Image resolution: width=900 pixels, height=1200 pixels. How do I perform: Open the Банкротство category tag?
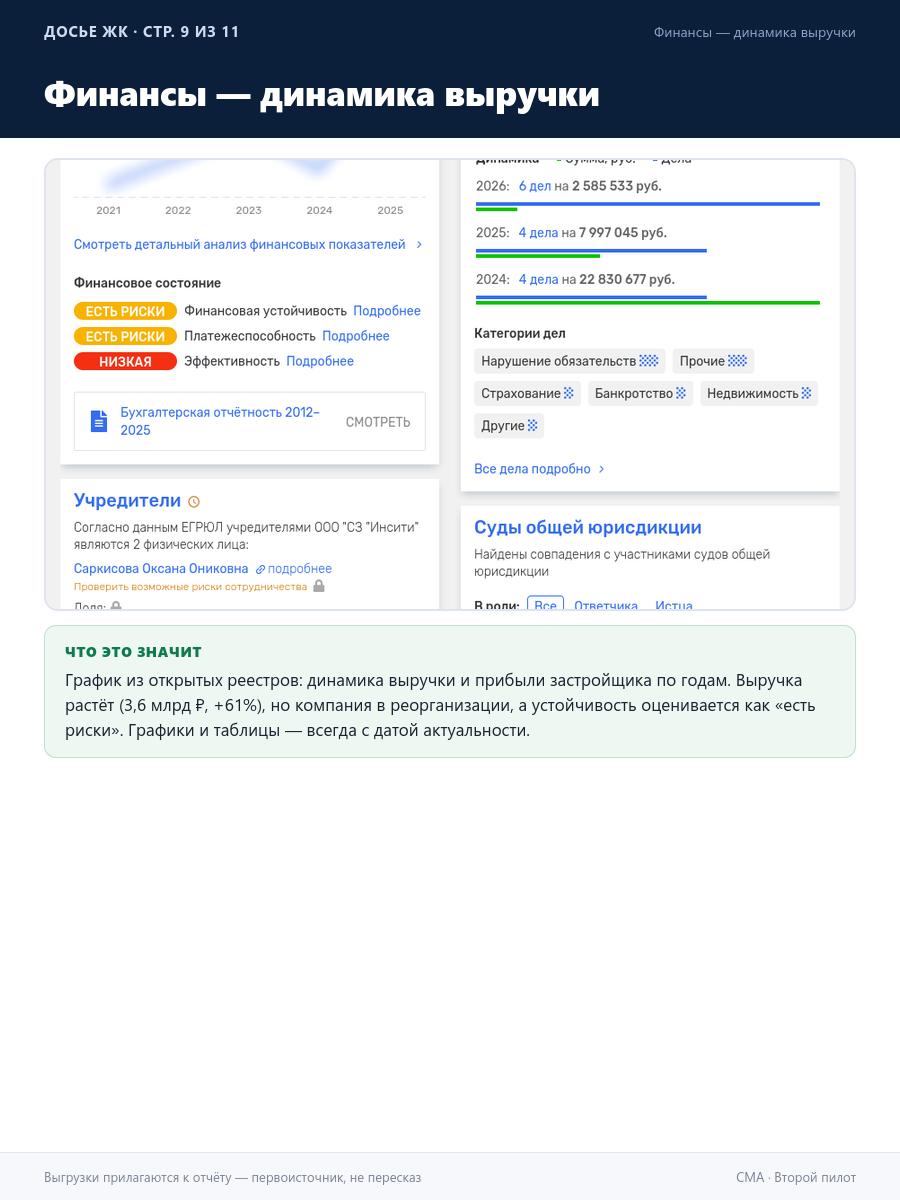click(x=640, y=393)
